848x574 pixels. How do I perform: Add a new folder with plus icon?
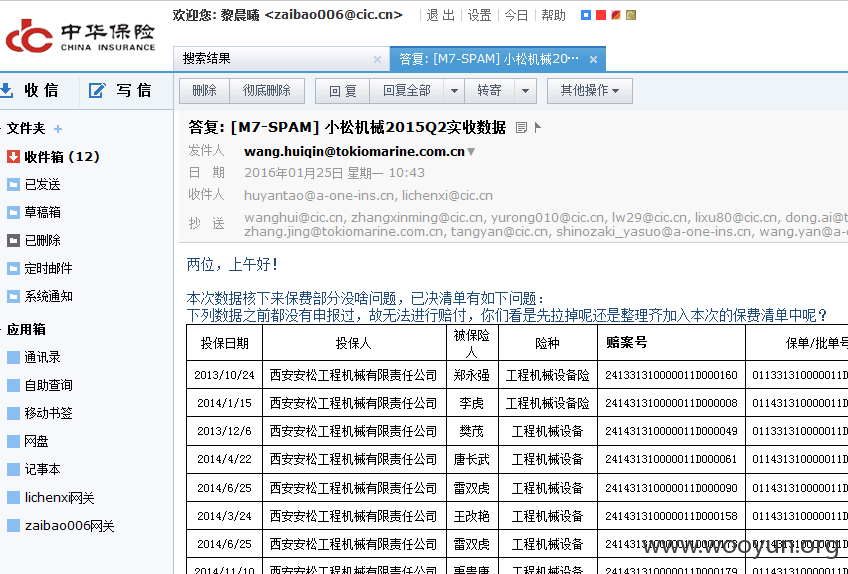58,129
